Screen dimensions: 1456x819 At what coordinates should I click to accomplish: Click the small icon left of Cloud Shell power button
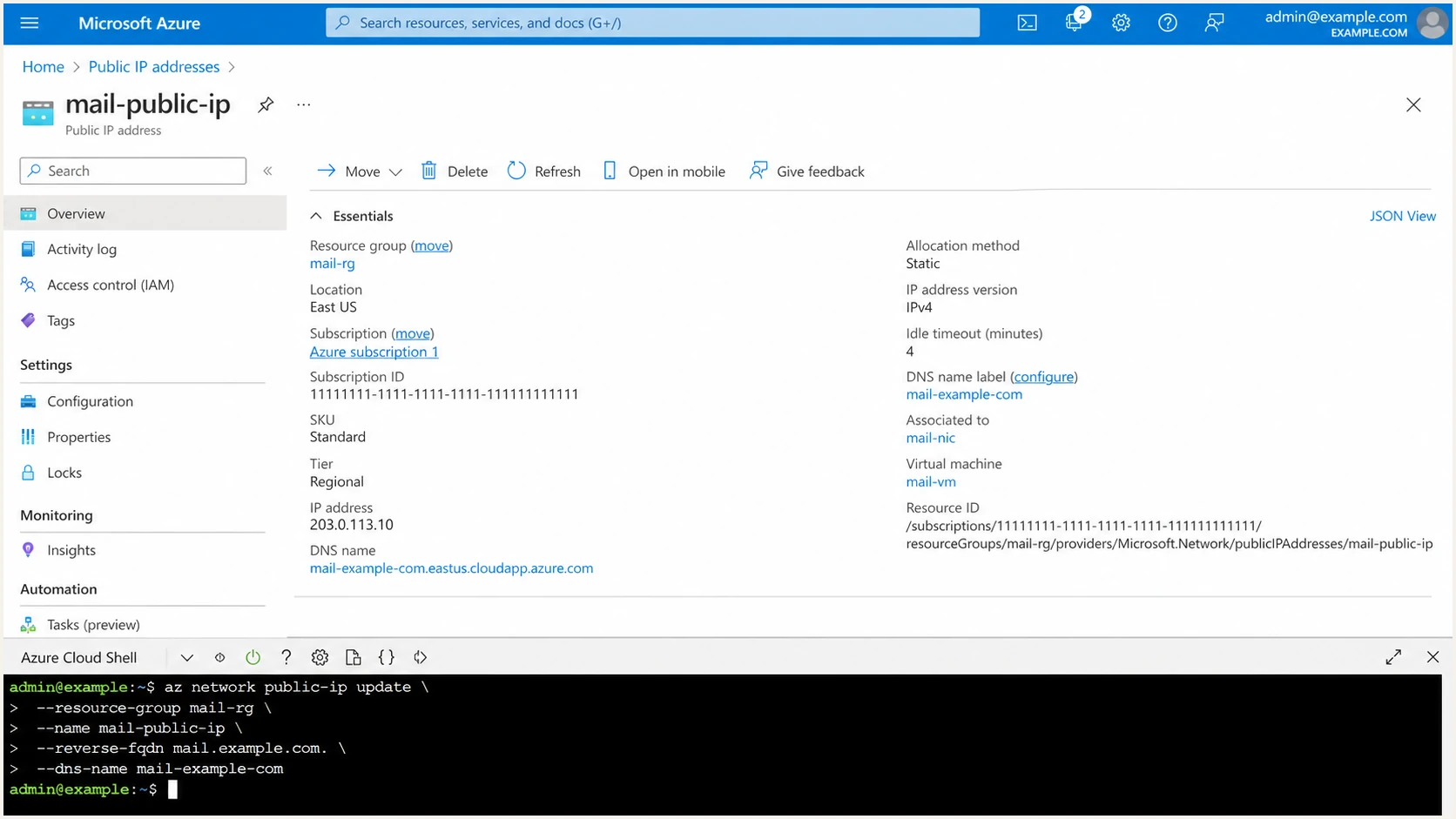click(219, 657)
